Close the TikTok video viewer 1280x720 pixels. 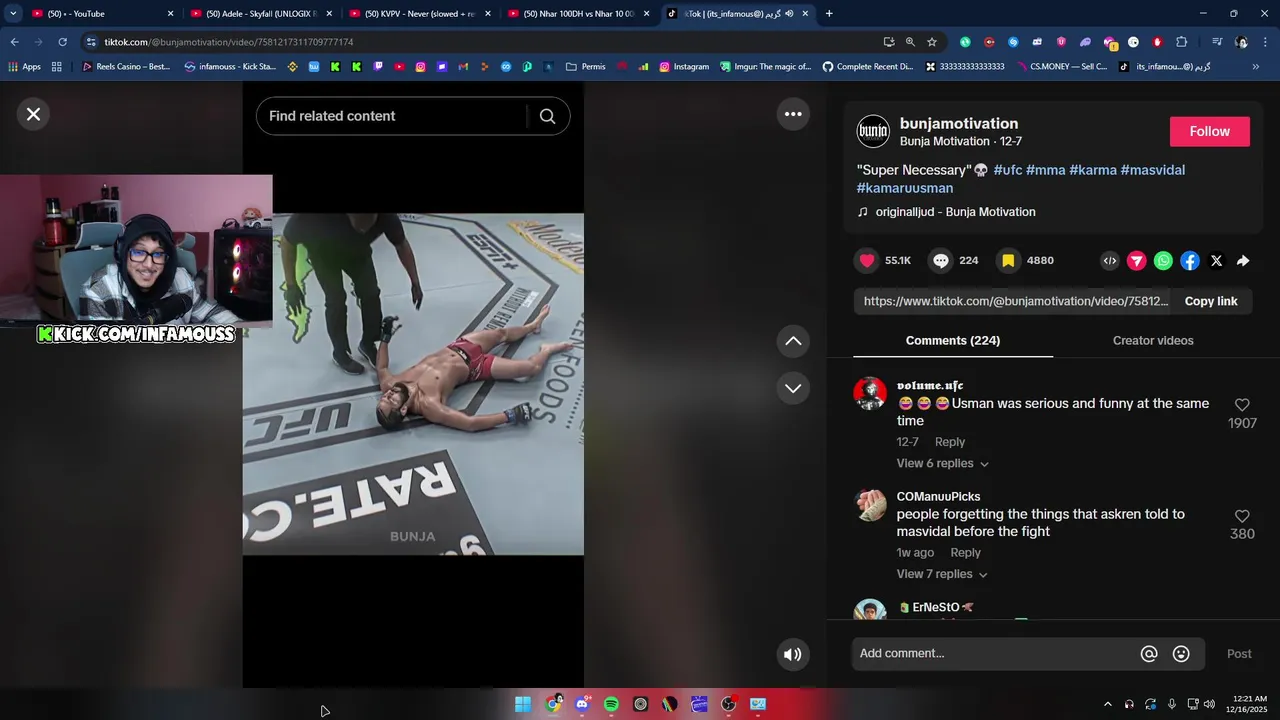[x=33, y=114]
